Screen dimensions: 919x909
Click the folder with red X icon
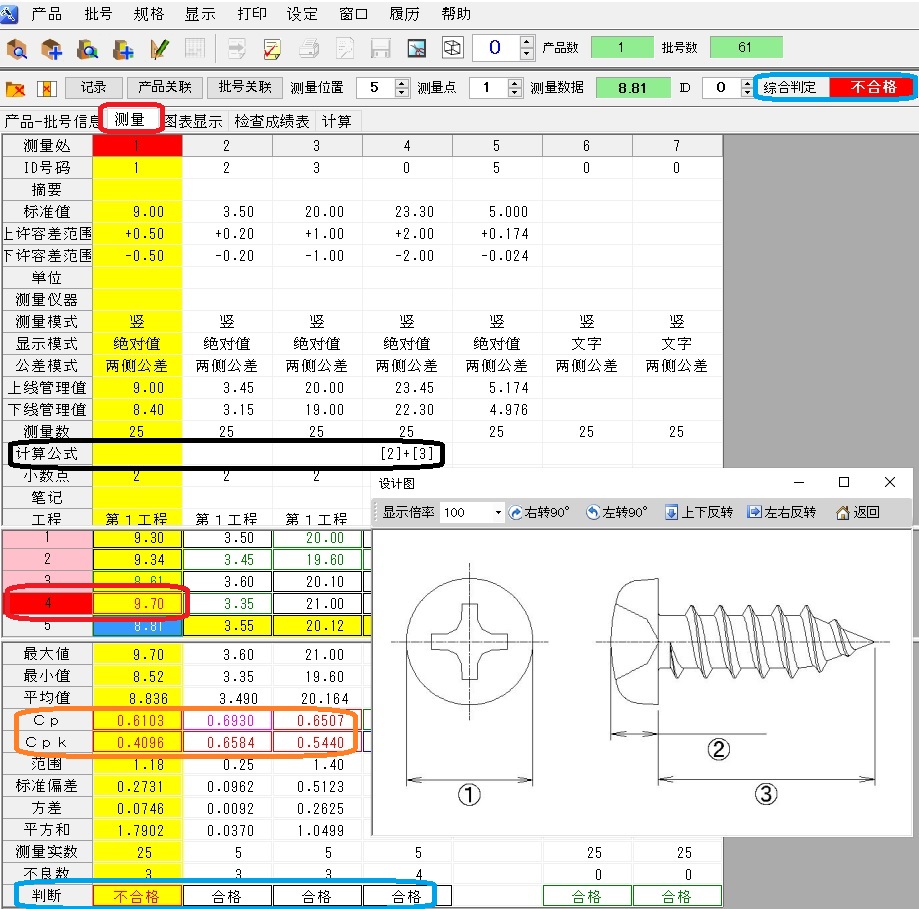click(x=15, y=89)
